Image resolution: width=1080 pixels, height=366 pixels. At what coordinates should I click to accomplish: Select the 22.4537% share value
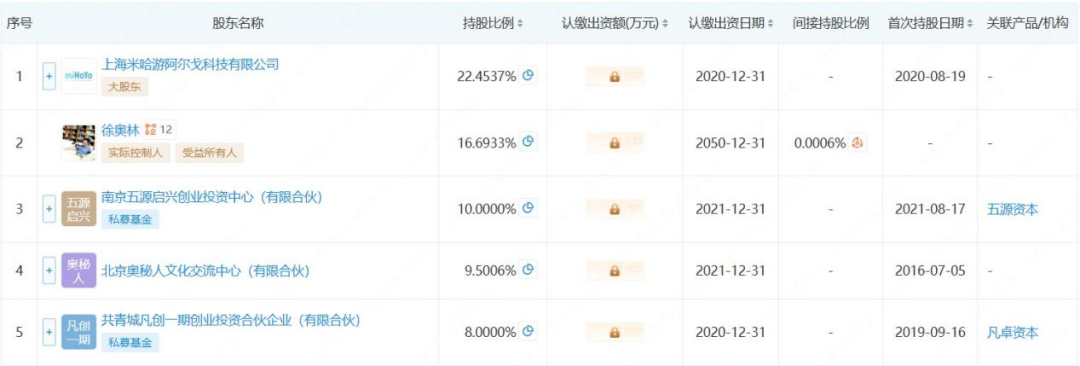486,77
